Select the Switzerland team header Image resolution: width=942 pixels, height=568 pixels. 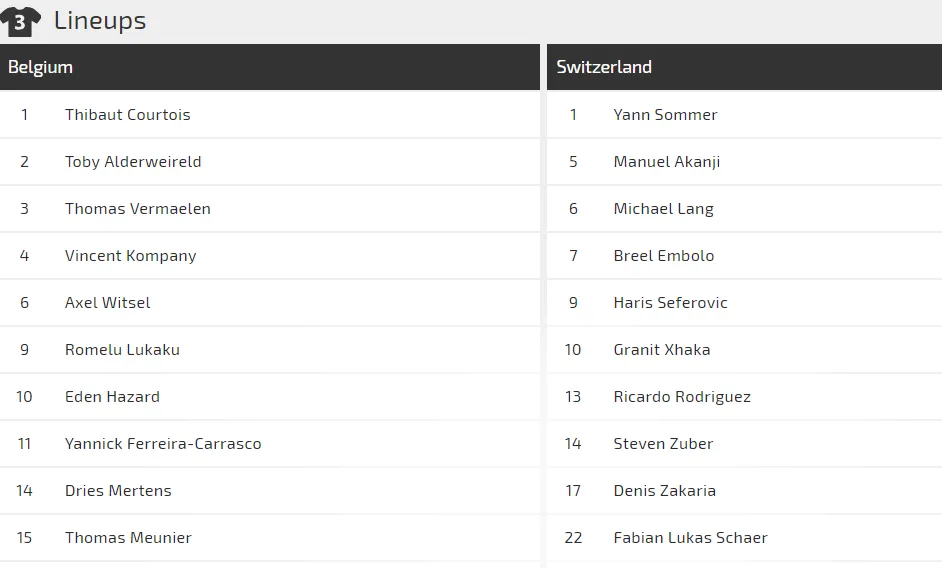tap(604, 67)
